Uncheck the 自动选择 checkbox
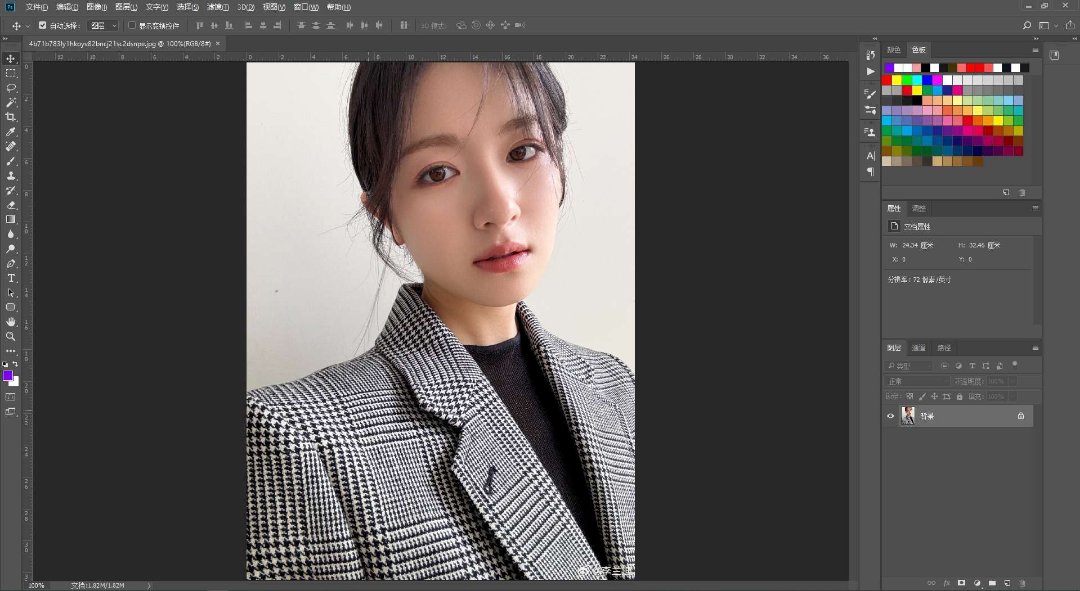Screen dimensions: 1080x591 tap(42, 25)
